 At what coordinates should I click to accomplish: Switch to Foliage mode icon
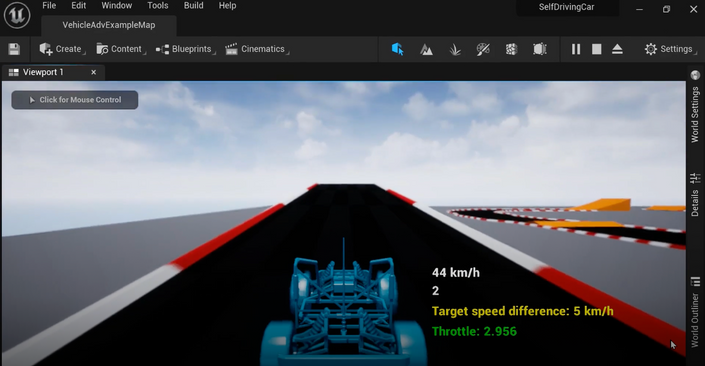455,49
